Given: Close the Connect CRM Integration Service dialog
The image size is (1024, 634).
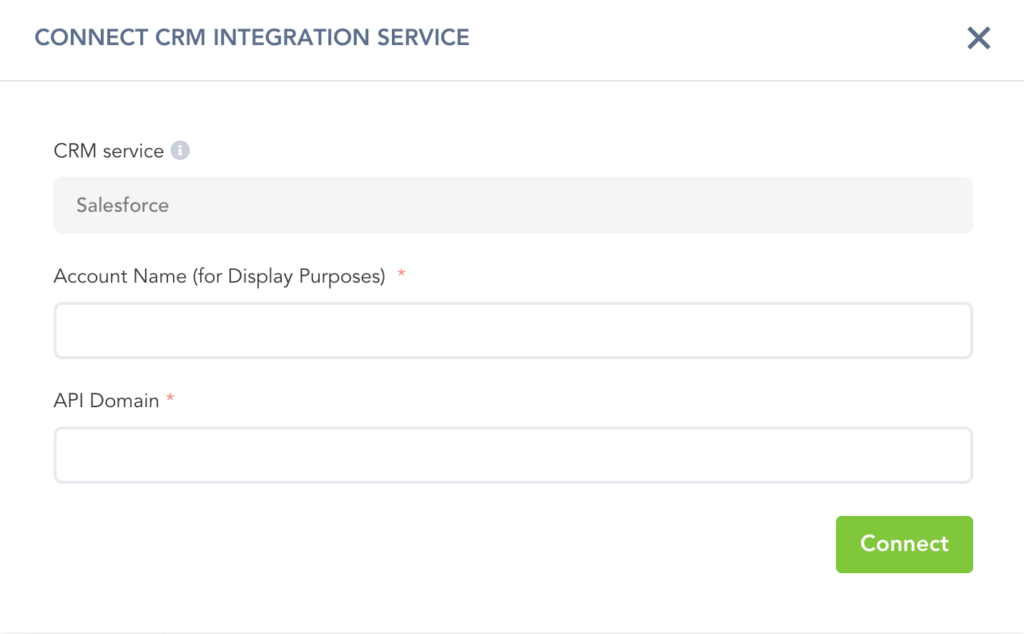Looking at the screenshot, I should click(978, 39).
